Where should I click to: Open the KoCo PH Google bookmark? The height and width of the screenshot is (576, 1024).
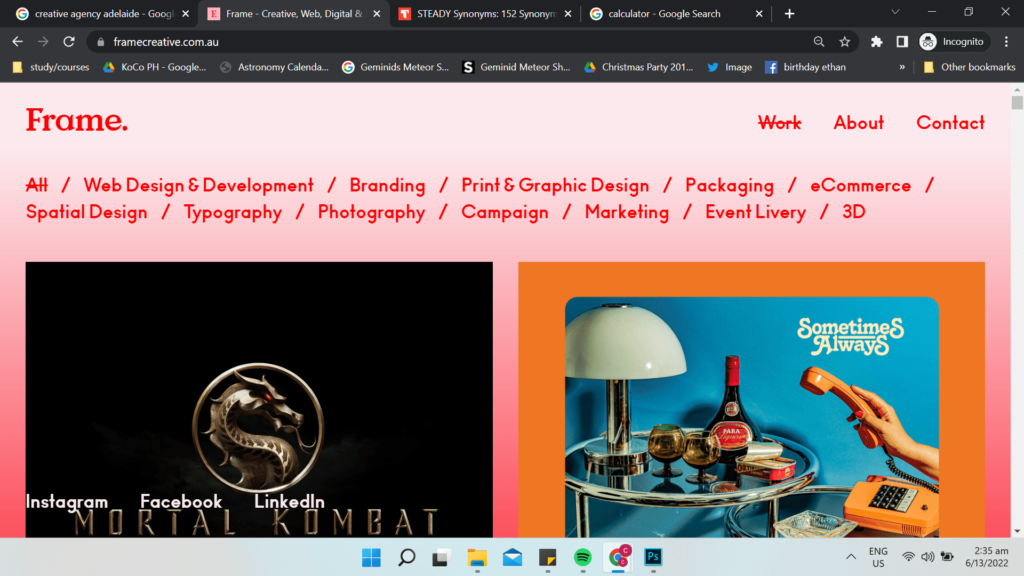tap(155, 67)
